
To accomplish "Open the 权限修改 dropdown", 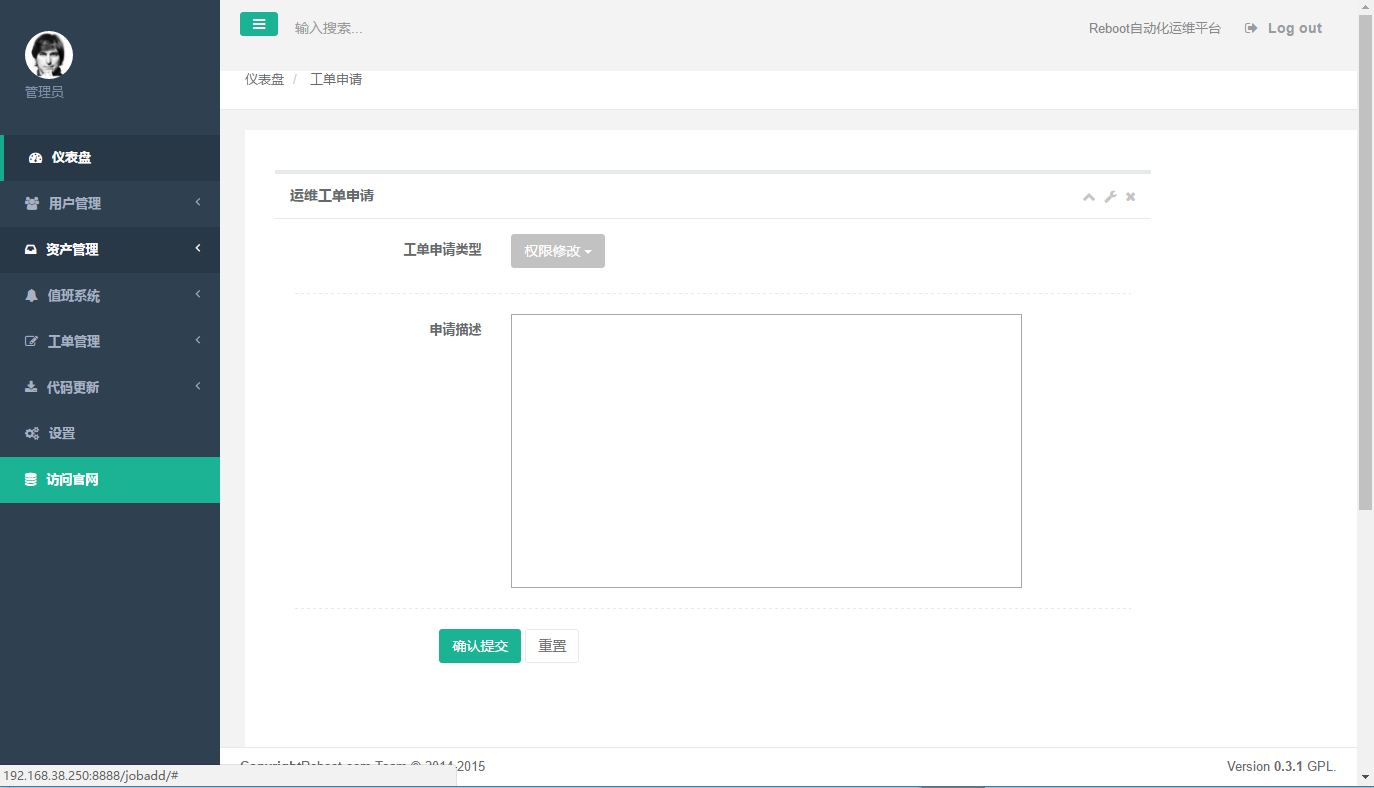I will [x=557, y=251].
